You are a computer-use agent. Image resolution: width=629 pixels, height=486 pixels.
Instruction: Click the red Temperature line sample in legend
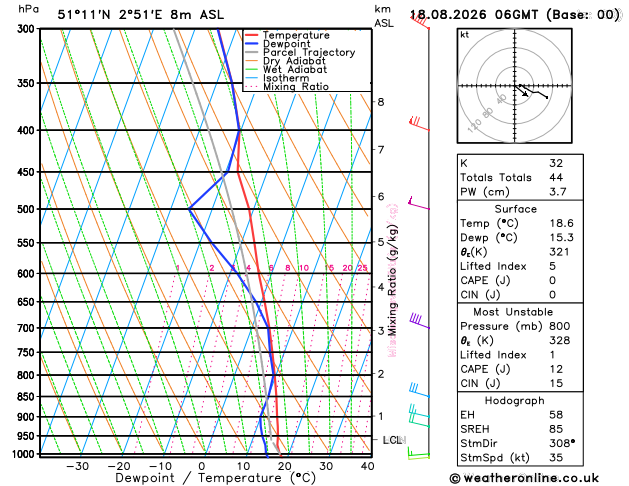point(251,35)
